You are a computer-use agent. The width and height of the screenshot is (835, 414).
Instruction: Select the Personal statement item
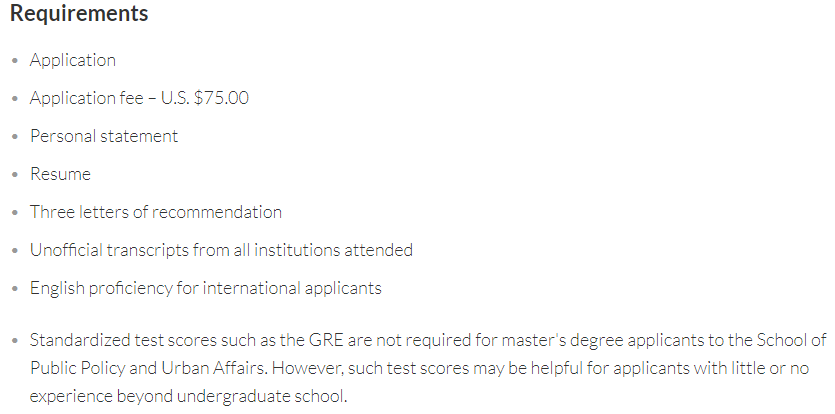coord(104,136)
